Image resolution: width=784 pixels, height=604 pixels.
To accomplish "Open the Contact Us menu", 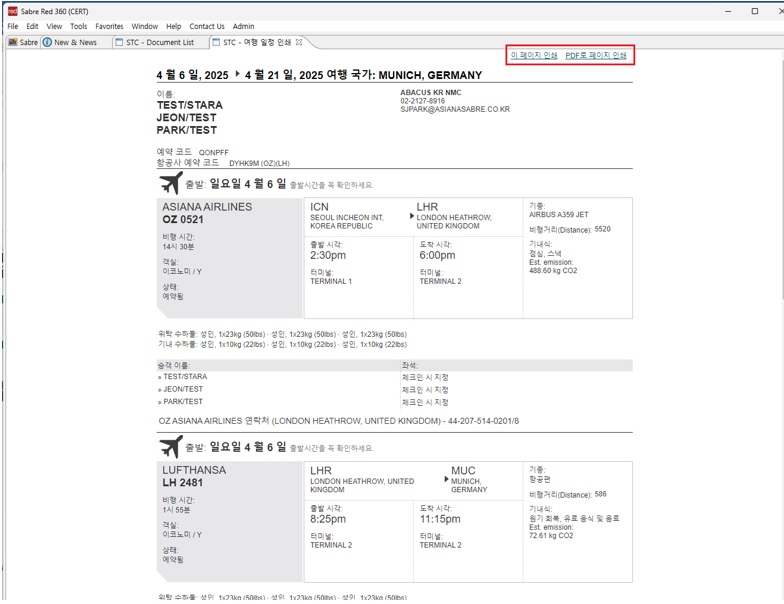I will [206, 26].
